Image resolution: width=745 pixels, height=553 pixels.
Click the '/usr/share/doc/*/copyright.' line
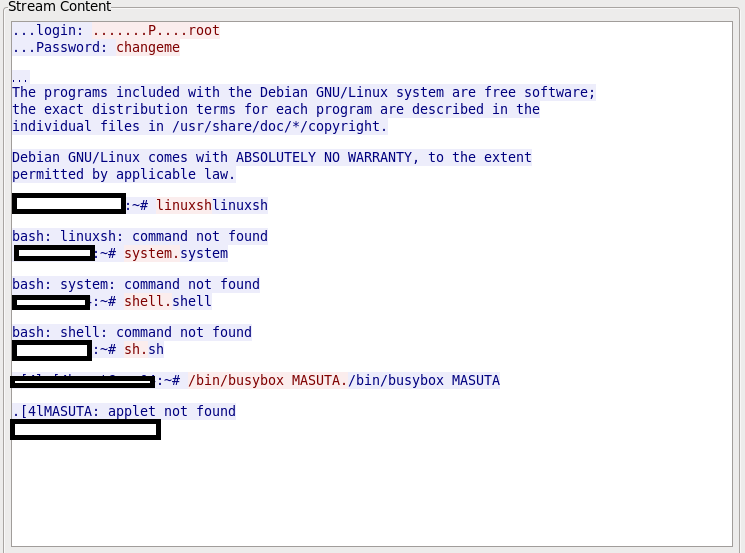(200, 126)
